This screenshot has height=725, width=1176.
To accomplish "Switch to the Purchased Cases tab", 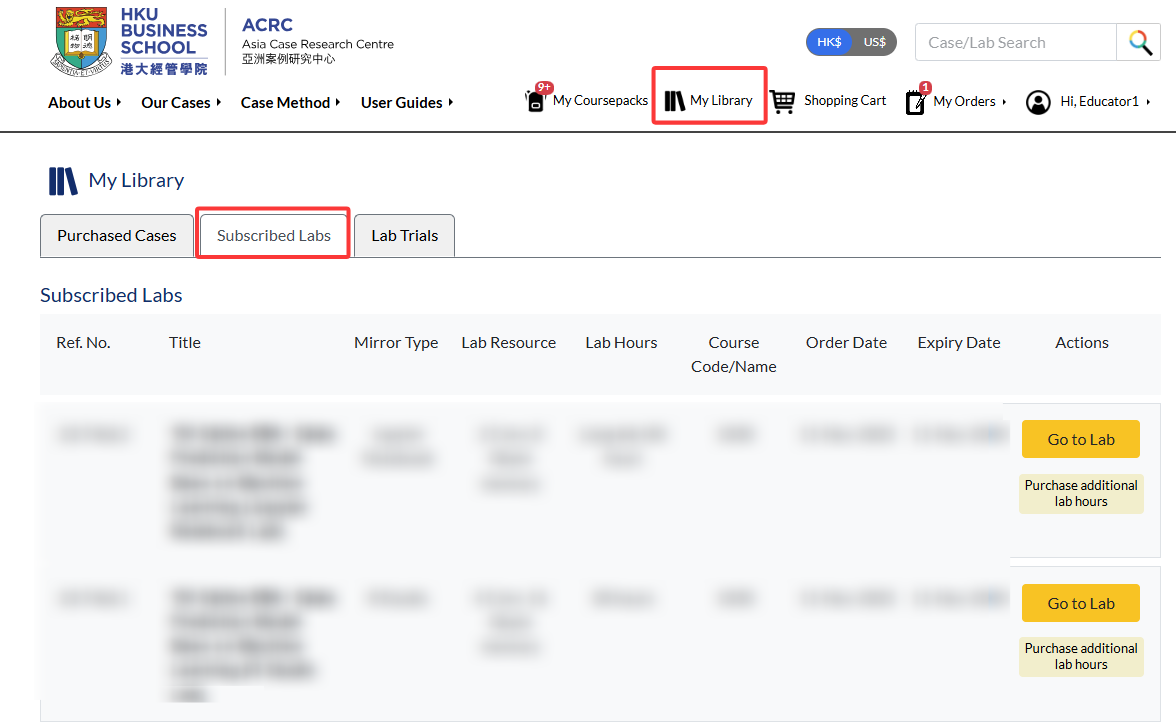I will tap(117, 235).
